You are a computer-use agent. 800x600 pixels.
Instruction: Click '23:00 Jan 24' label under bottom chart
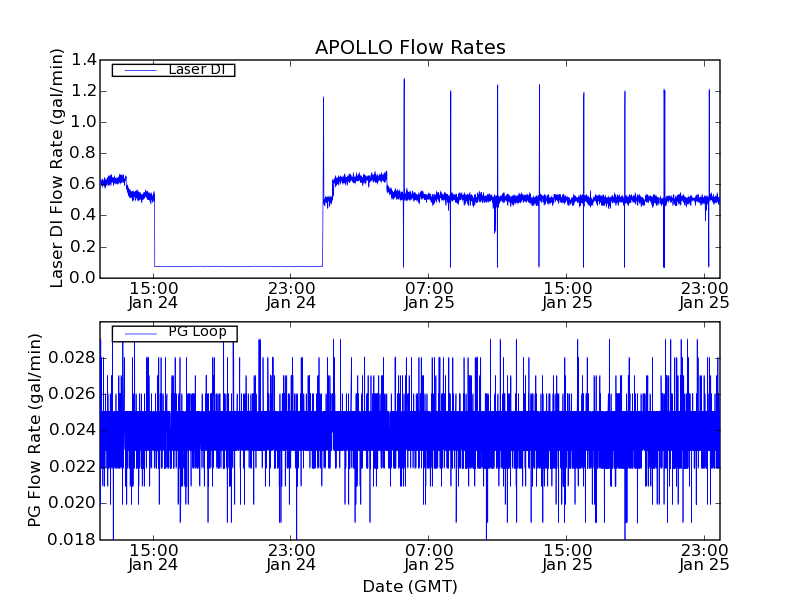coord(291,558)
